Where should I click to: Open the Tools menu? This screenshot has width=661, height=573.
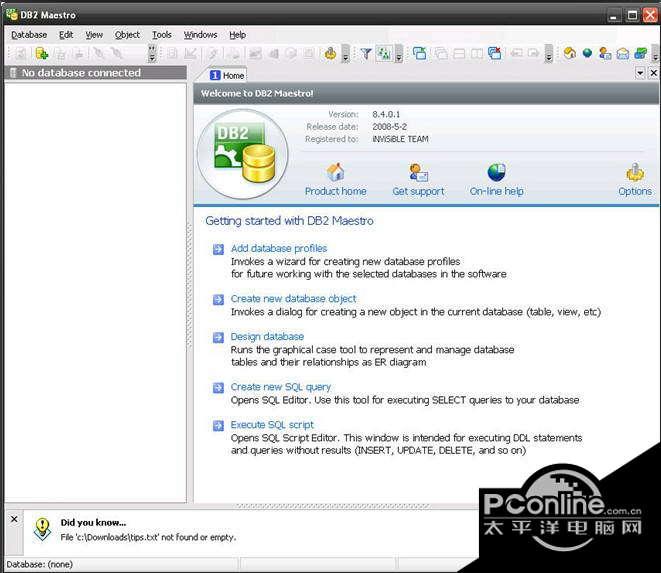coord(162,35)
